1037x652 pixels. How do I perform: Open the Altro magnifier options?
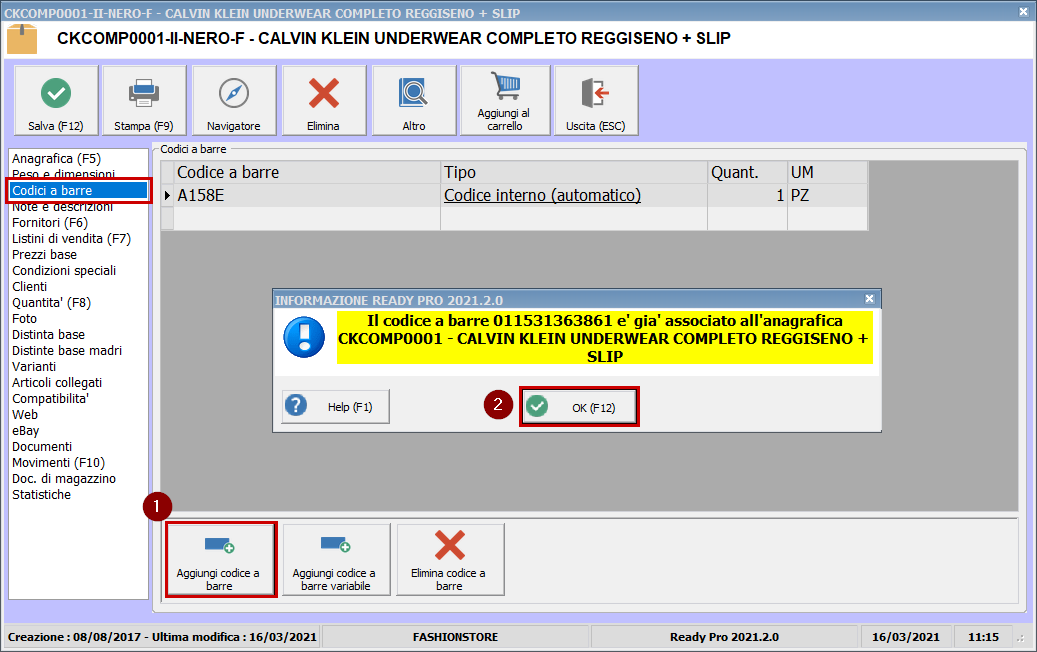pos(414,101)
